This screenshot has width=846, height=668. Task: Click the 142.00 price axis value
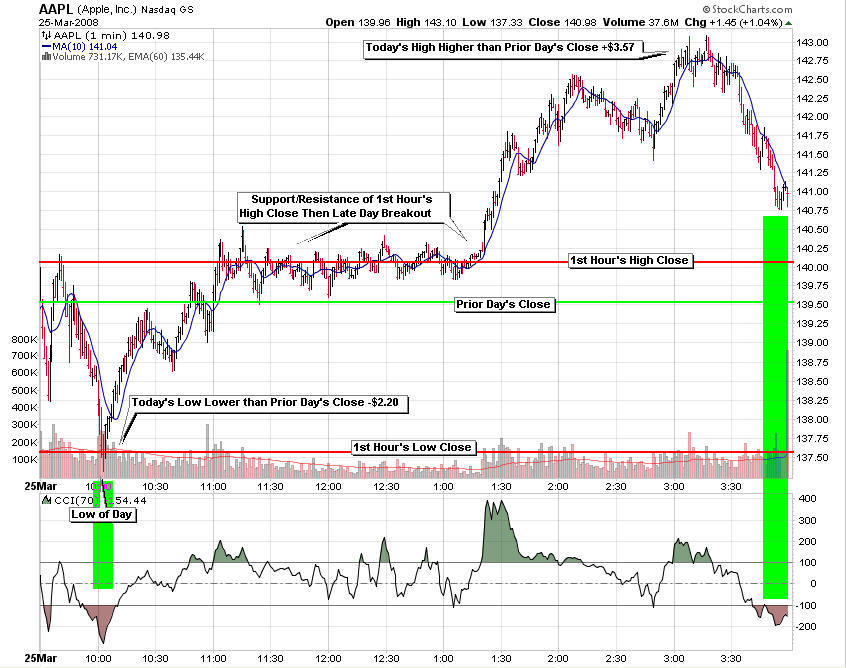(813, 117)
